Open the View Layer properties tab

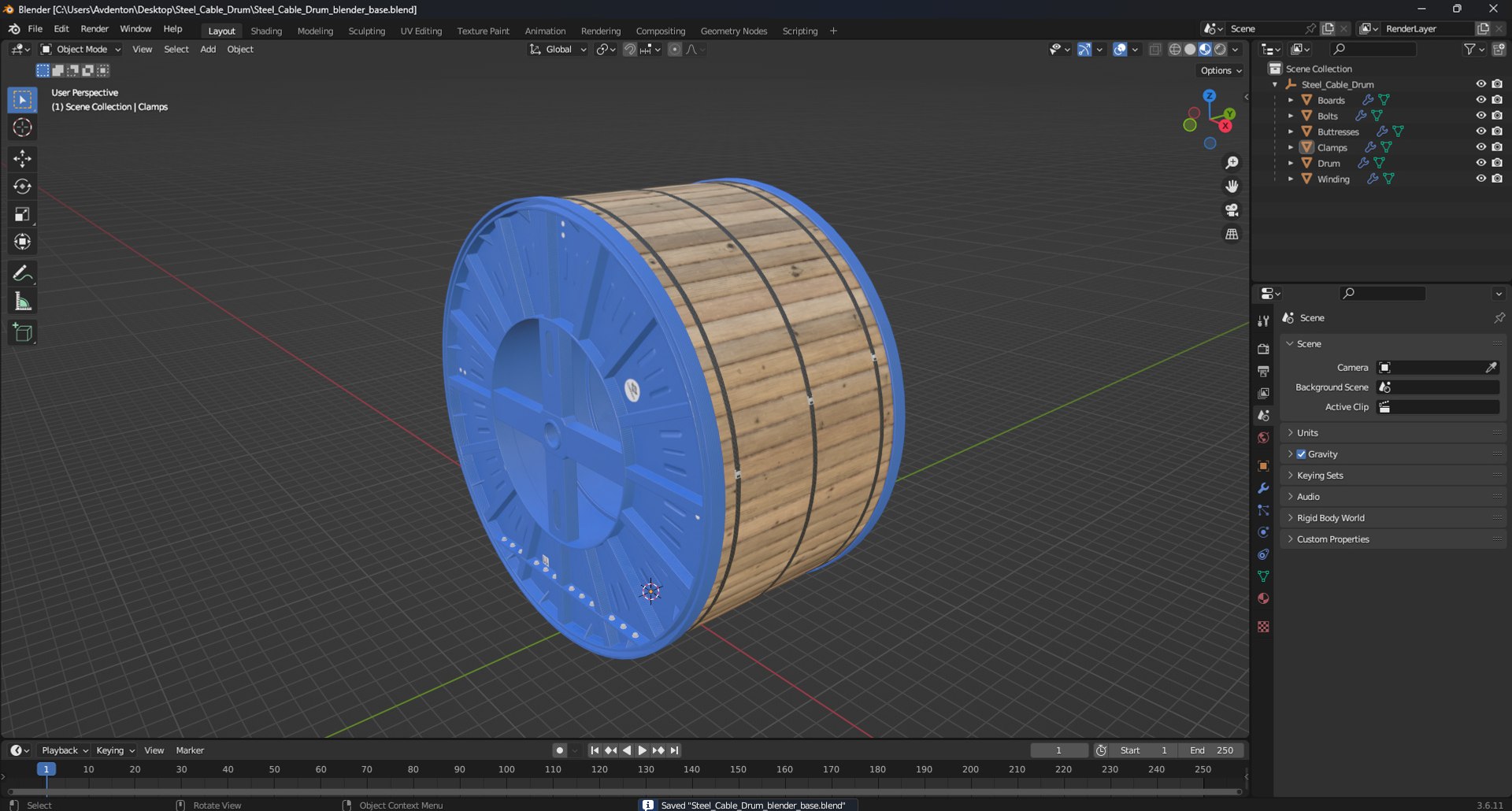(x=1263, y=393)
